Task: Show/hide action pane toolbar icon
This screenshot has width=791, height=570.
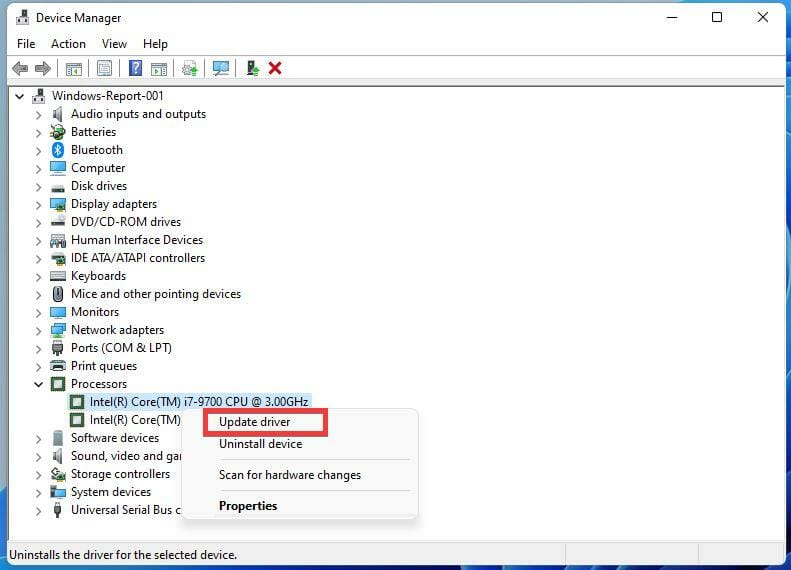Action: click(158, 69)
